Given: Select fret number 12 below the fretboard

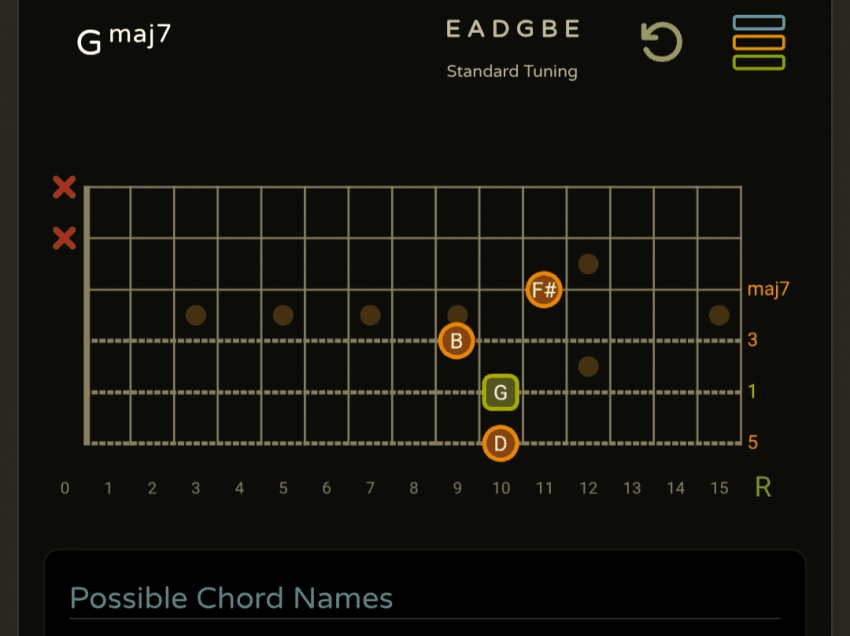Looking at the screenshot, I should (x=588, y=488).
